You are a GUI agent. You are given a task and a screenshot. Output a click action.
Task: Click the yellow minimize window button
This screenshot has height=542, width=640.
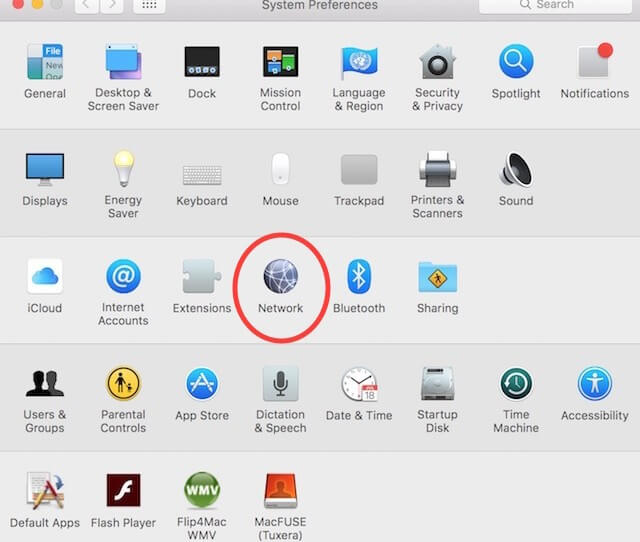tap(38, 4)
